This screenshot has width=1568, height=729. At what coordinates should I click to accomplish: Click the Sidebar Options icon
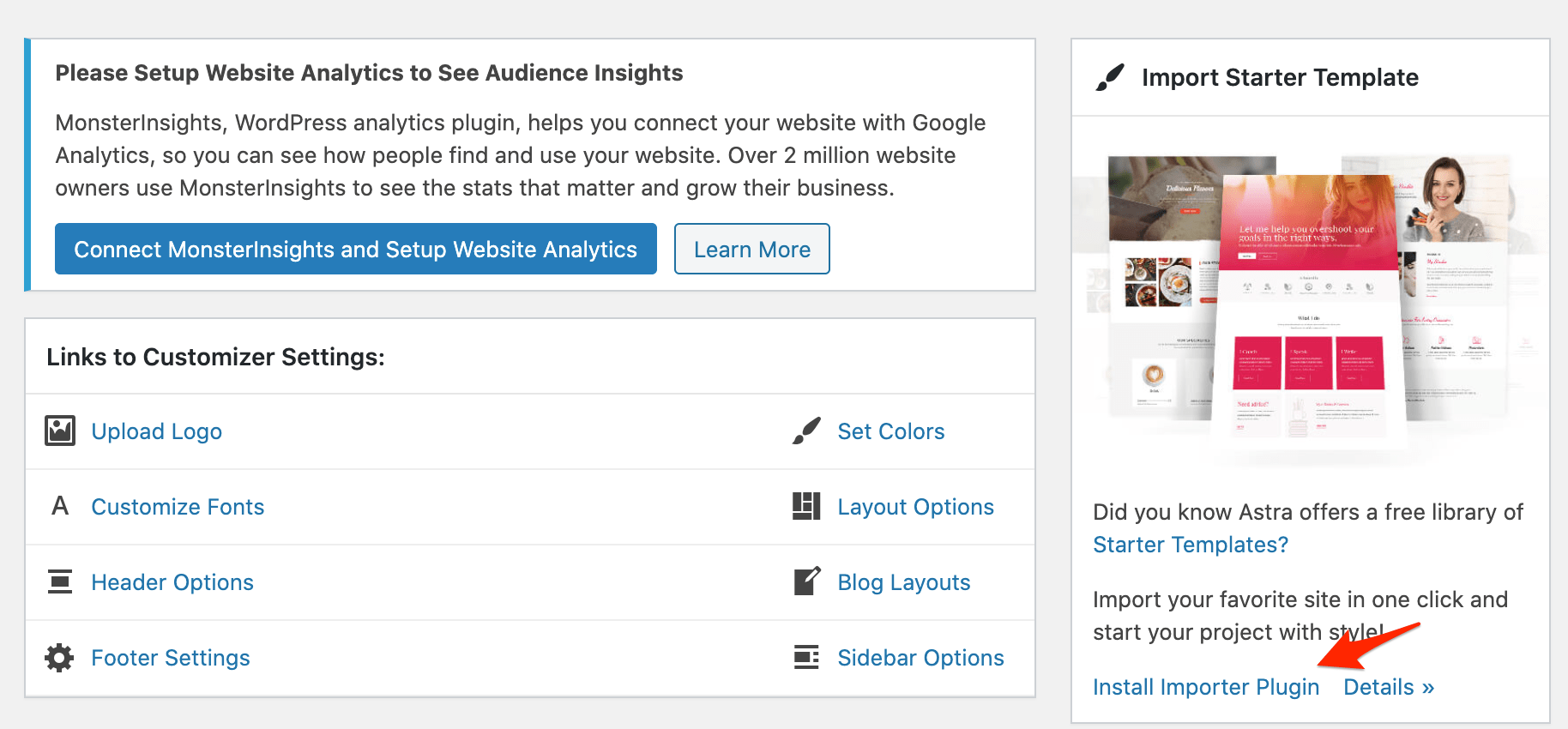806,658
